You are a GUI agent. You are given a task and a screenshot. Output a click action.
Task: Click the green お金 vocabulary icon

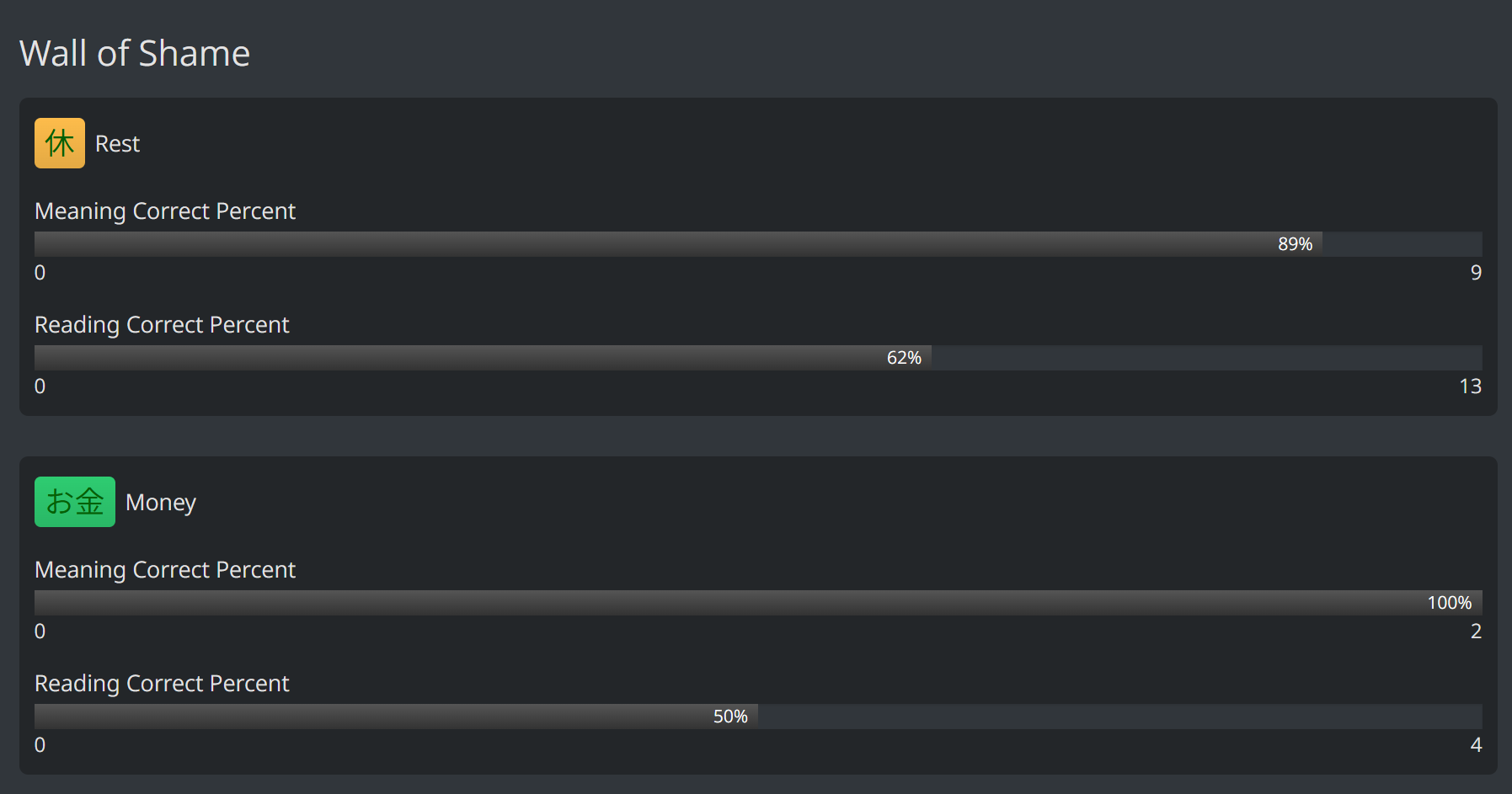(x=74, y=502)
